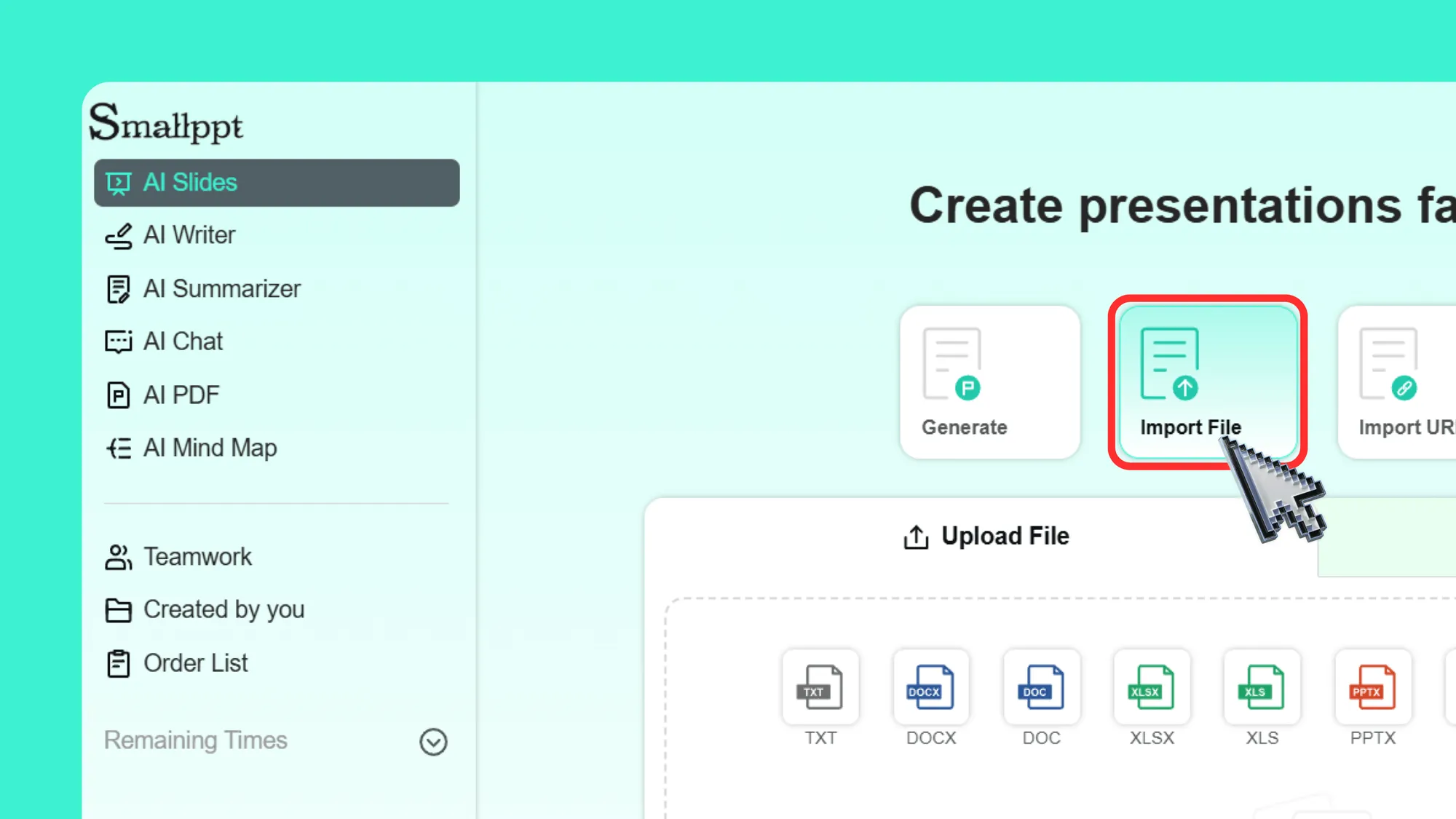Select the TXT file format icon
1456x819 pixels.
pyautogui.click(x=820, y=687)
